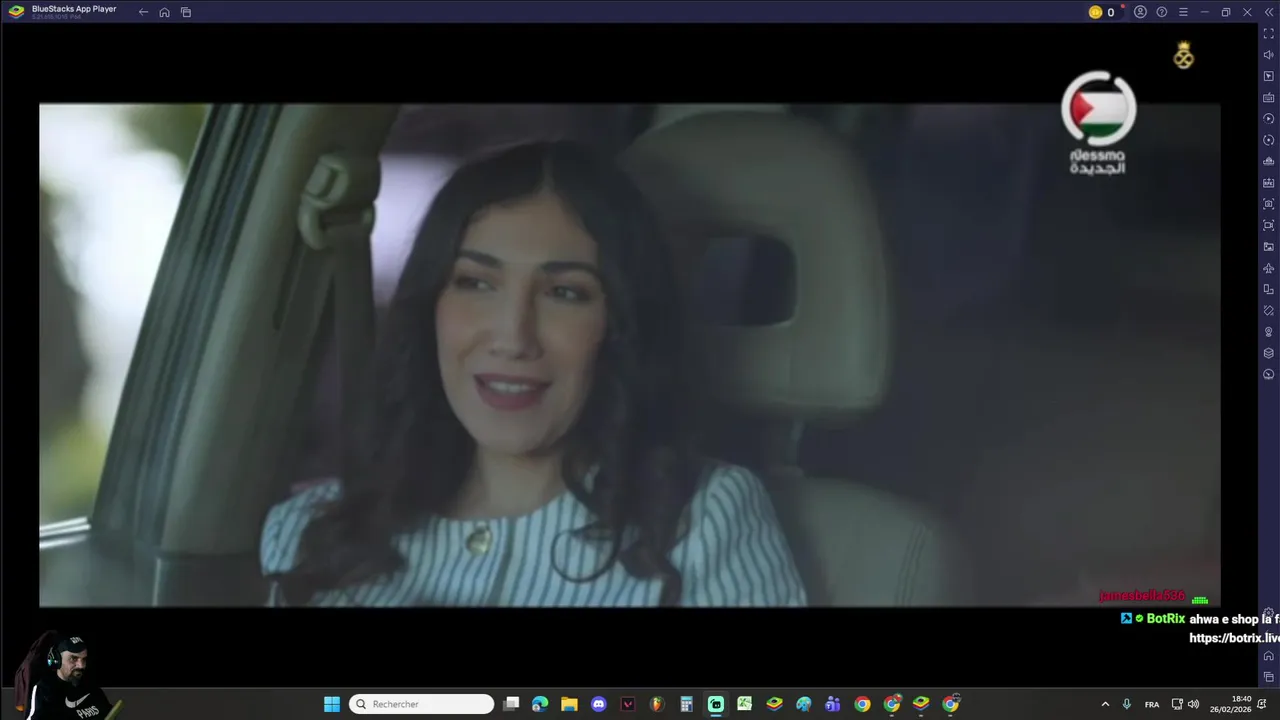Open Microsoft Teams from taskbar
This screenshot has width=1280, height=720.
point(832,704)
